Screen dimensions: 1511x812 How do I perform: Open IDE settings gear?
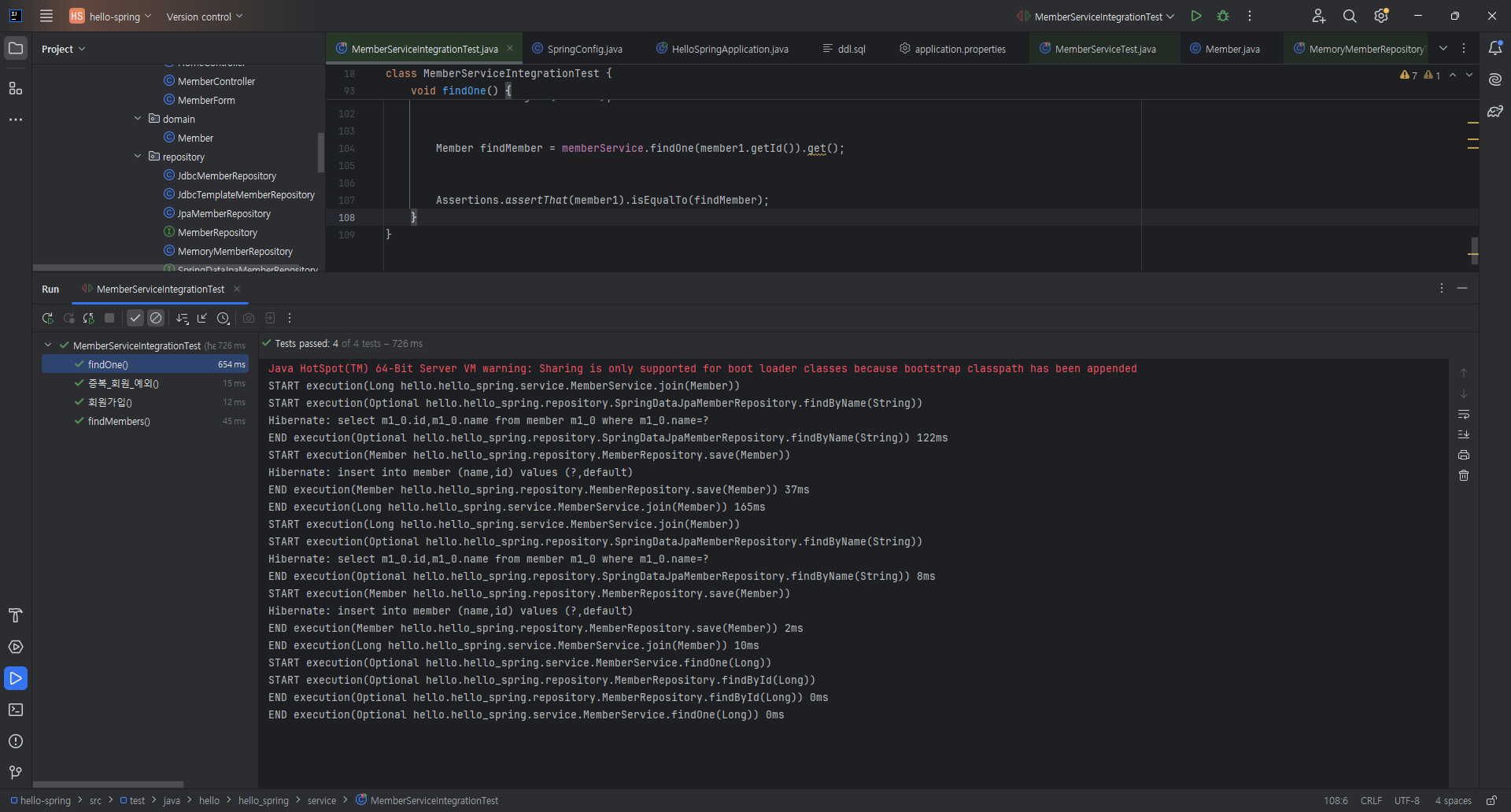(x=1381, y=16)
